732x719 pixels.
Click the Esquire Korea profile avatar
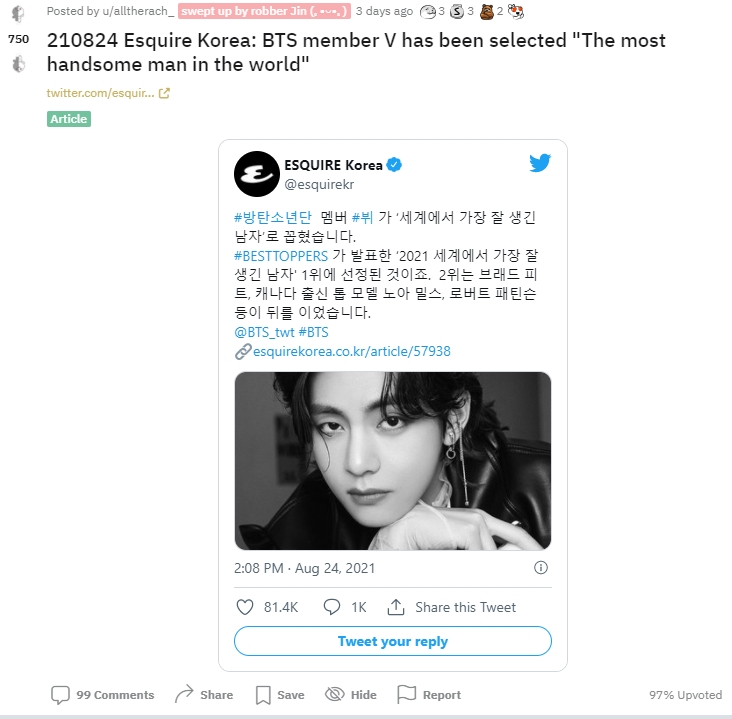(x=257, y=174)
